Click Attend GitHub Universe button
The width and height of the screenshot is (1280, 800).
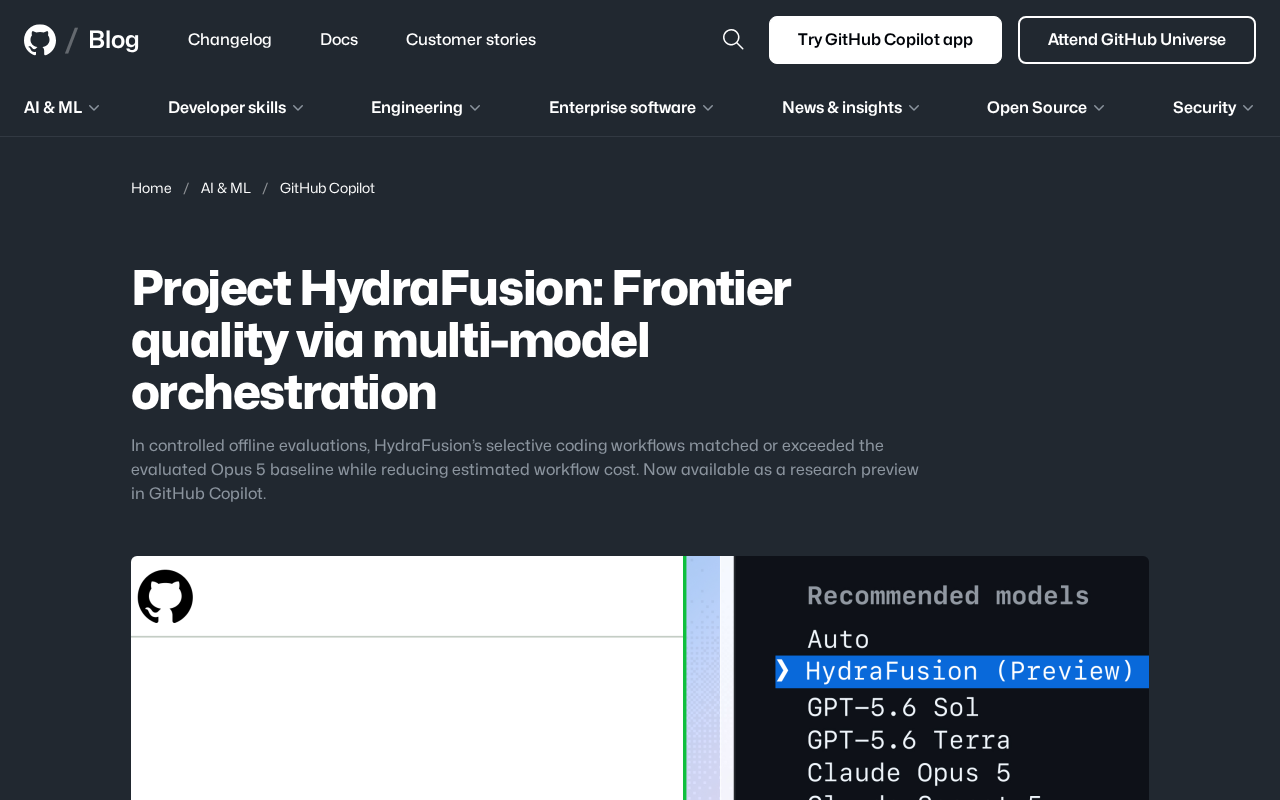point(1137,40)
